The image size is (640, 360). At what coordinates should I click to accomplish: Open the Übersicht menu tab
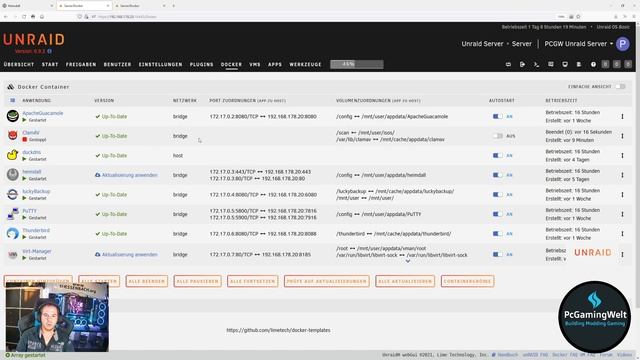[x=19, y=64]
